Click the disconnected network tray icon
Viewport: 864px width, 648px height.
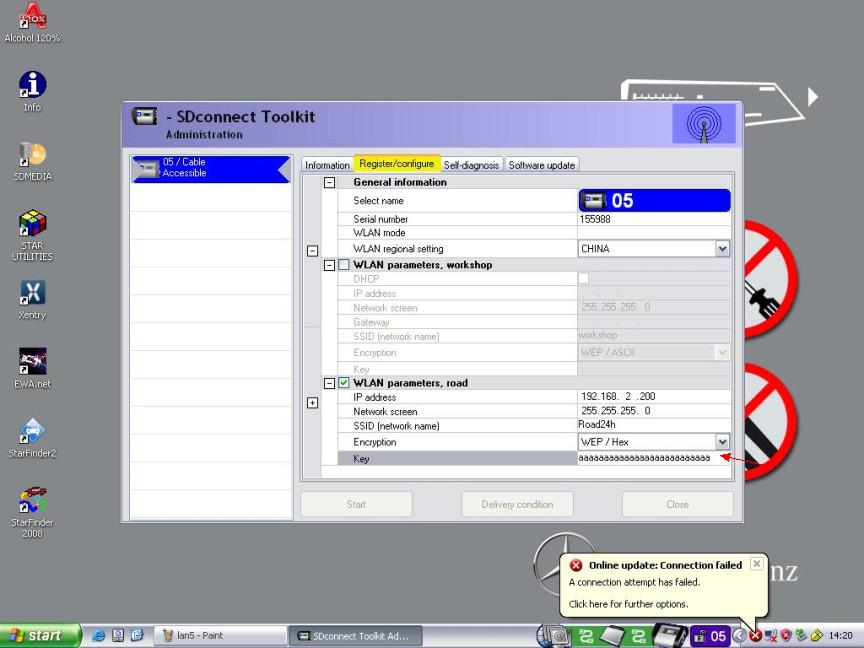[x=771, y=636]
